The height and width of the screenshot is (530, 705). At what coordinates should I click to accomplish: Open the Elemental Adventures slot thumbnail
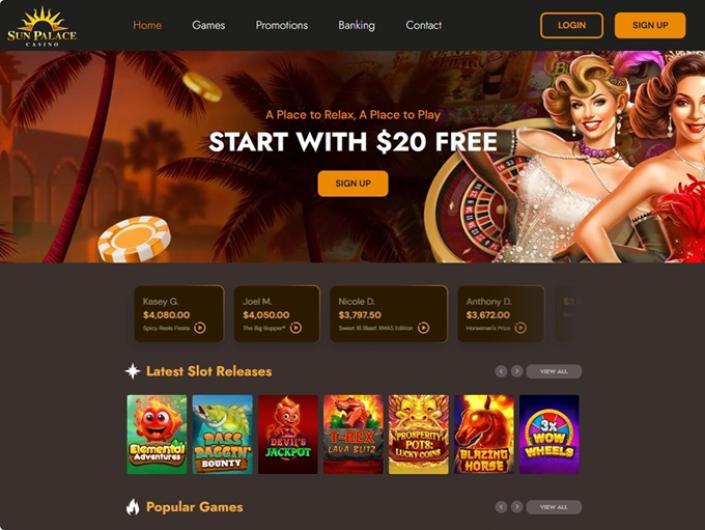157,434
